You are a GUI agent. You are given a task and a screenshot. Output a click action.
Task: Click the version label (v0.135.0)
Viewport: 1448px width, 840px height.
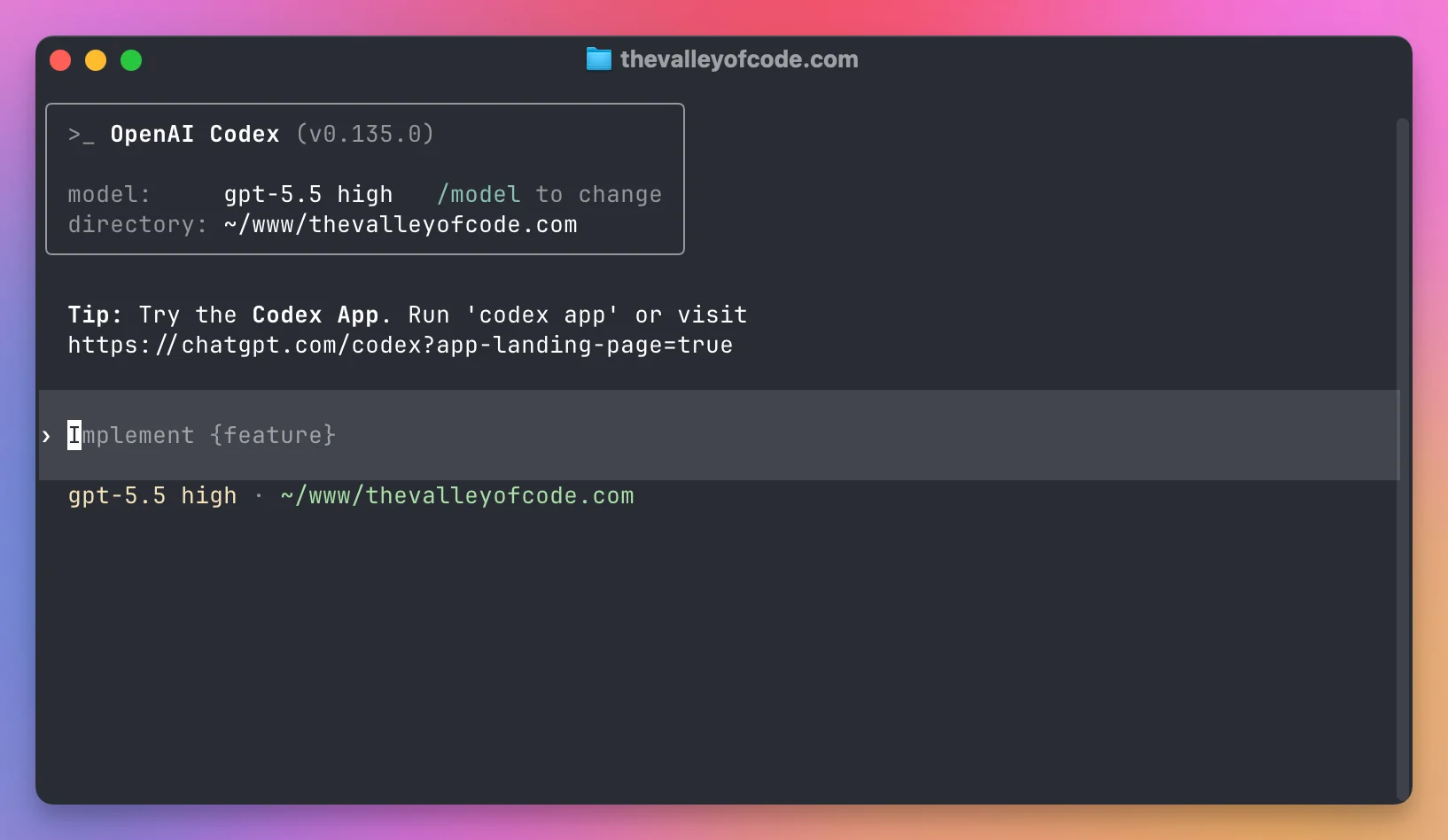click(x=365, y=134)
